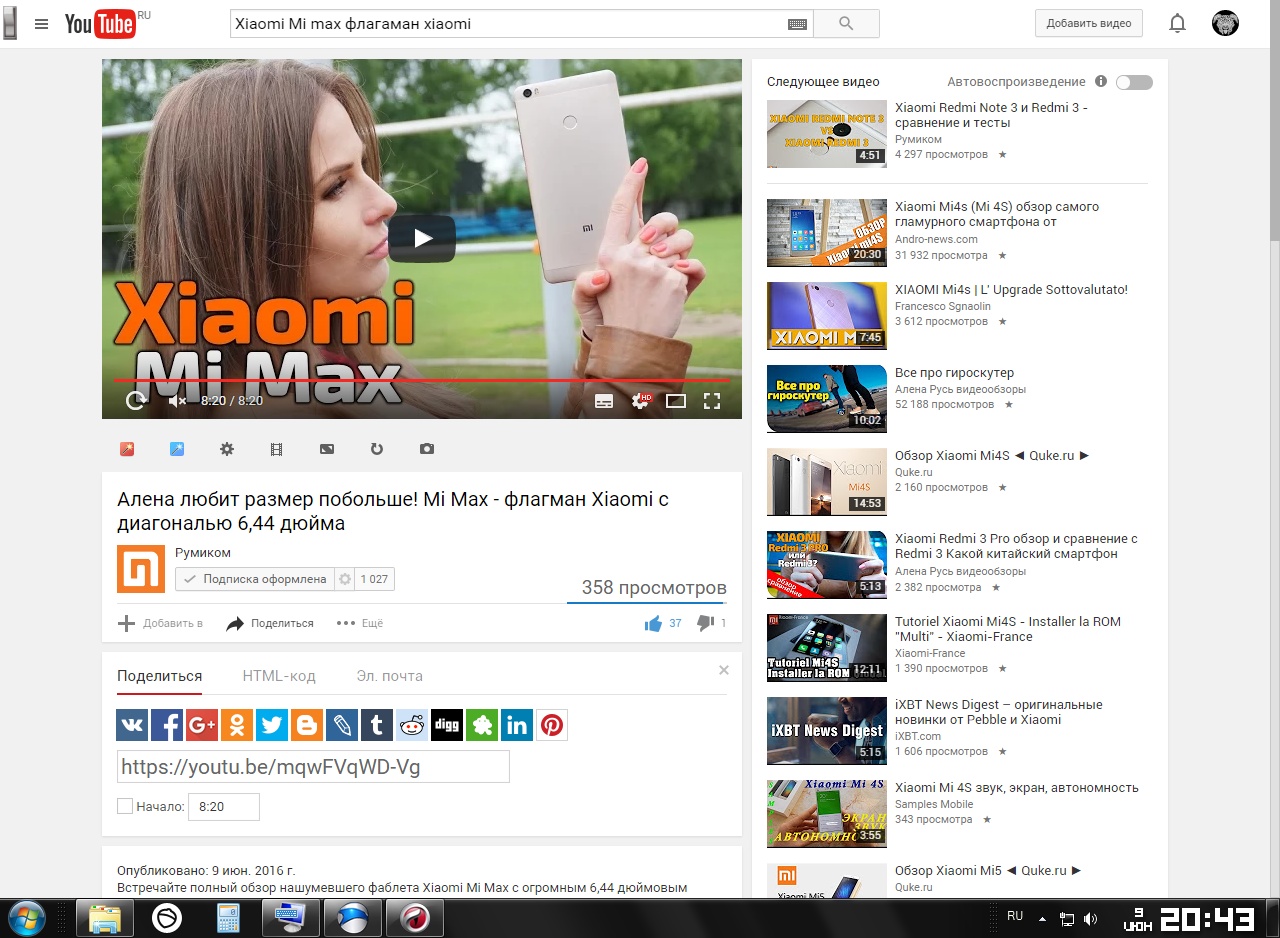Screen dimensions: 1280x938
Task: Click the Добавить видео upload button
Action: tap(1089, 24)
